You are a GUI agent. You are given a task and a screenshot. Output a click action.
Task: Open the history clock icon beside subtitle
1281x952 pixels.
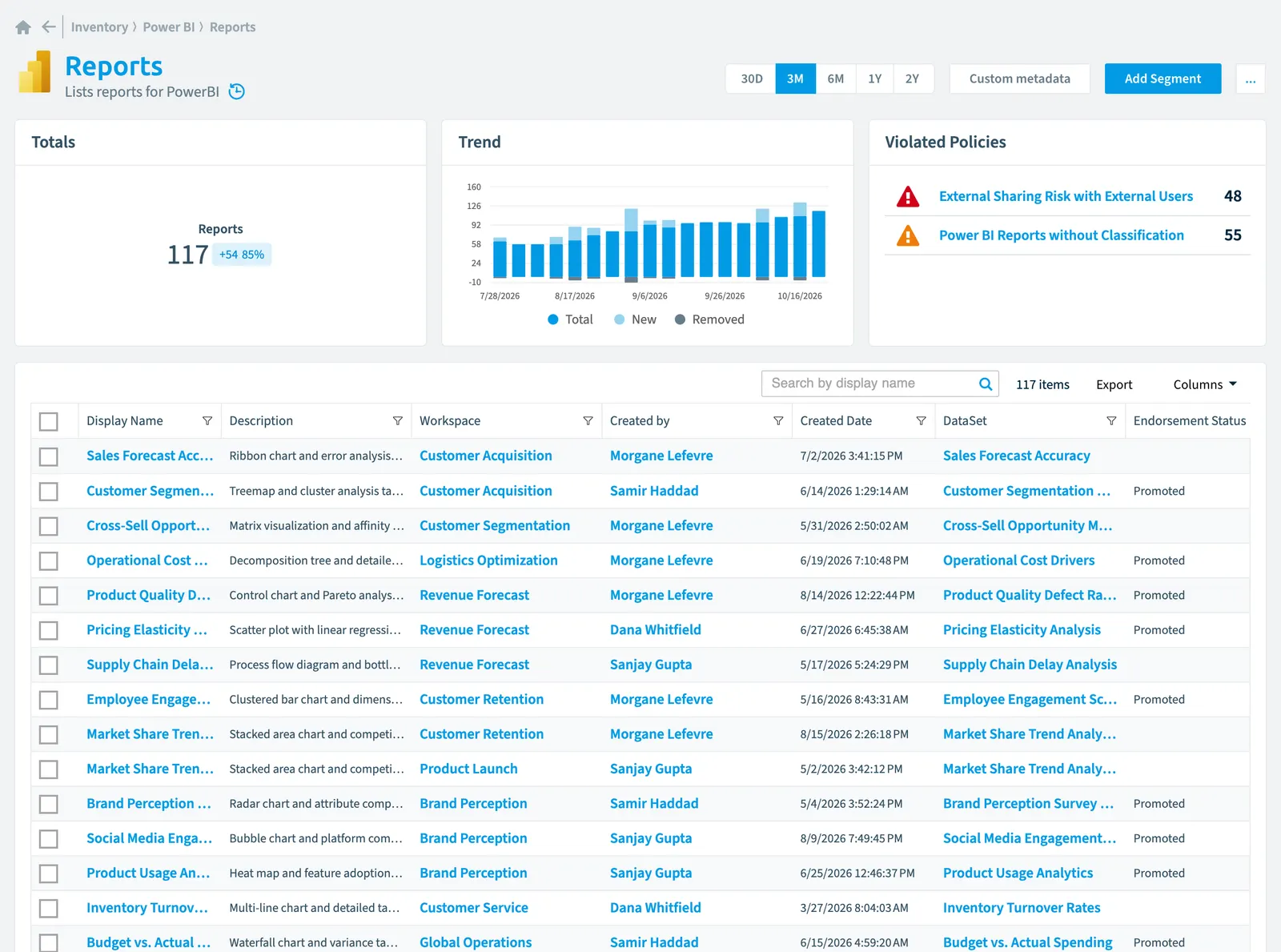coord(237,91)
